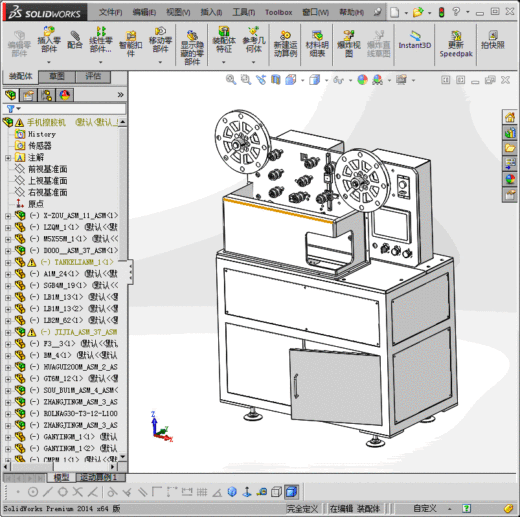Open the 装配体特征 (Assembly Features) dropdown arrow
This screenshot has height=517, width=520.
224,62
